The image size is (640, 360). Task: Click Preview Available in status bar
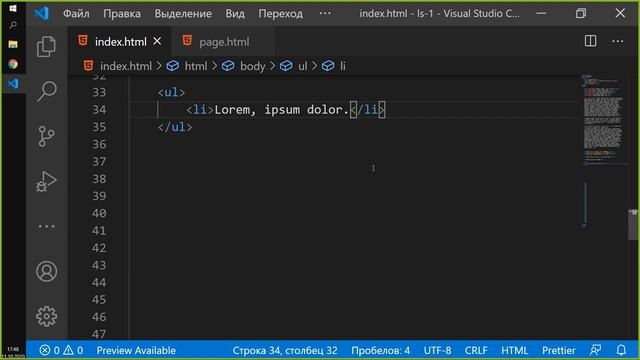coord(136,350)
